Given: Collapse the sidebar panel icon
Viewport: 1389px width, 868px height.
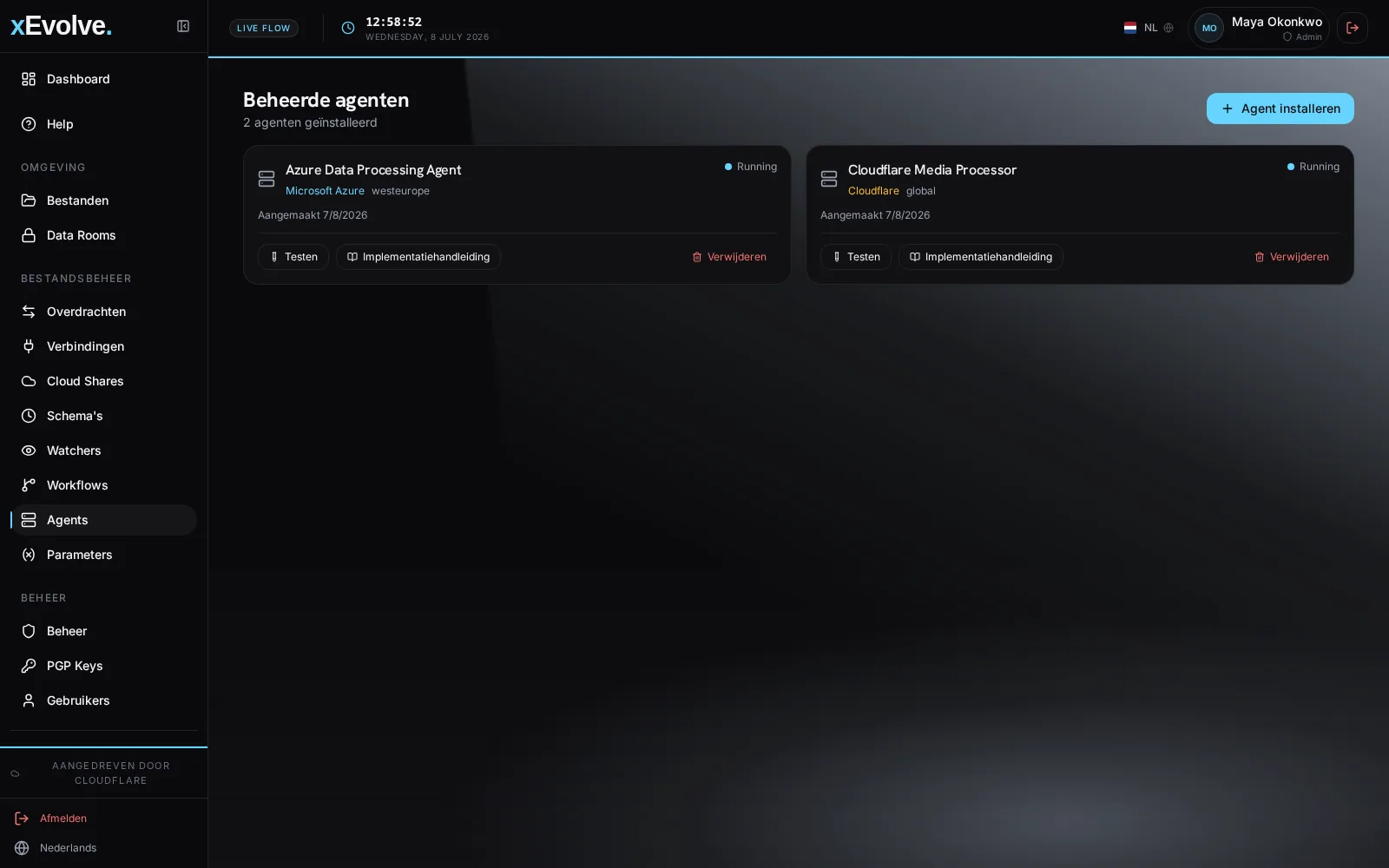Looking at the screenshot, I should (183, 26).
